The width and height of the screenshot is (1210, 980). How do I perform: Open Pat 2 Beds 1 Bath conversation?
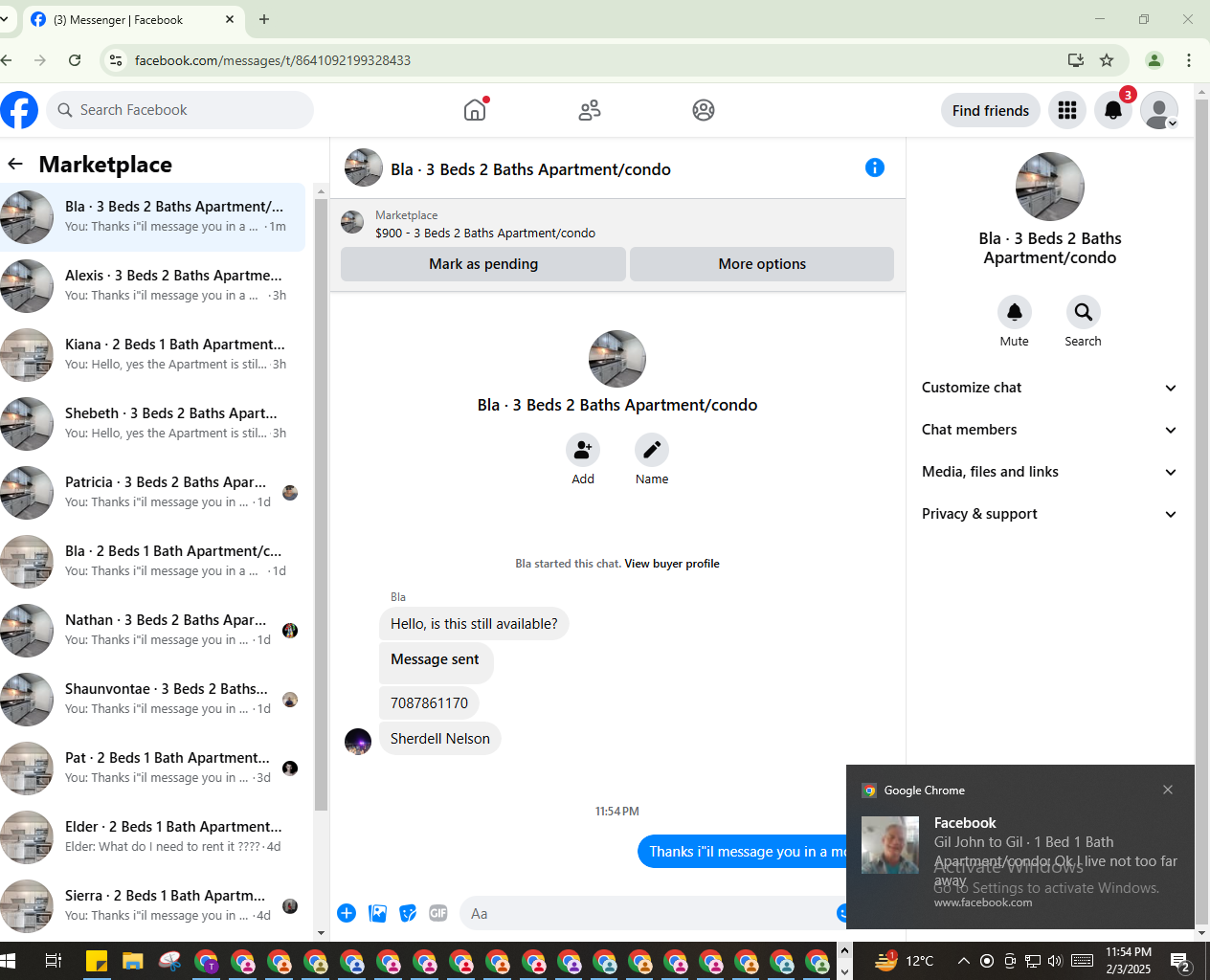point(153,768)
